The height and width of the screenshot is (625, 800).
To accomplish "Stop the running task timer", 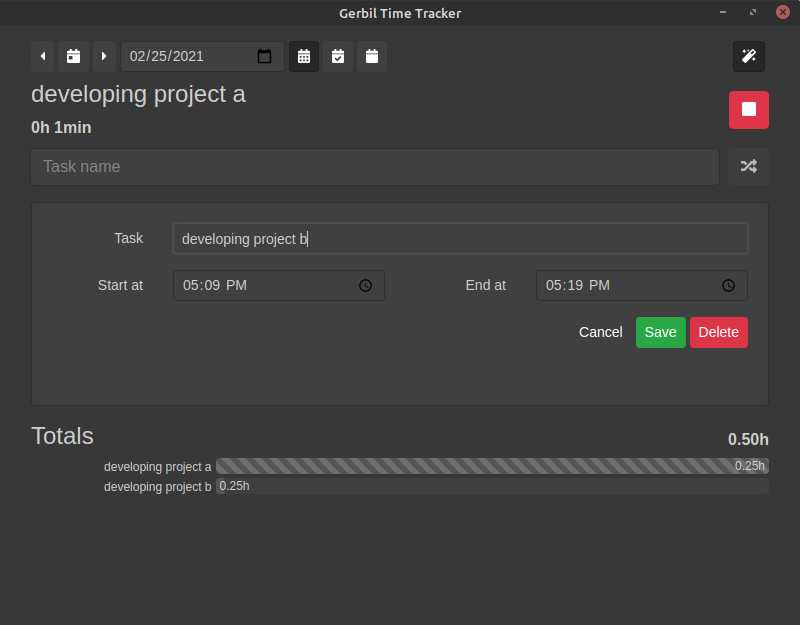I will (x=748, y=110).
